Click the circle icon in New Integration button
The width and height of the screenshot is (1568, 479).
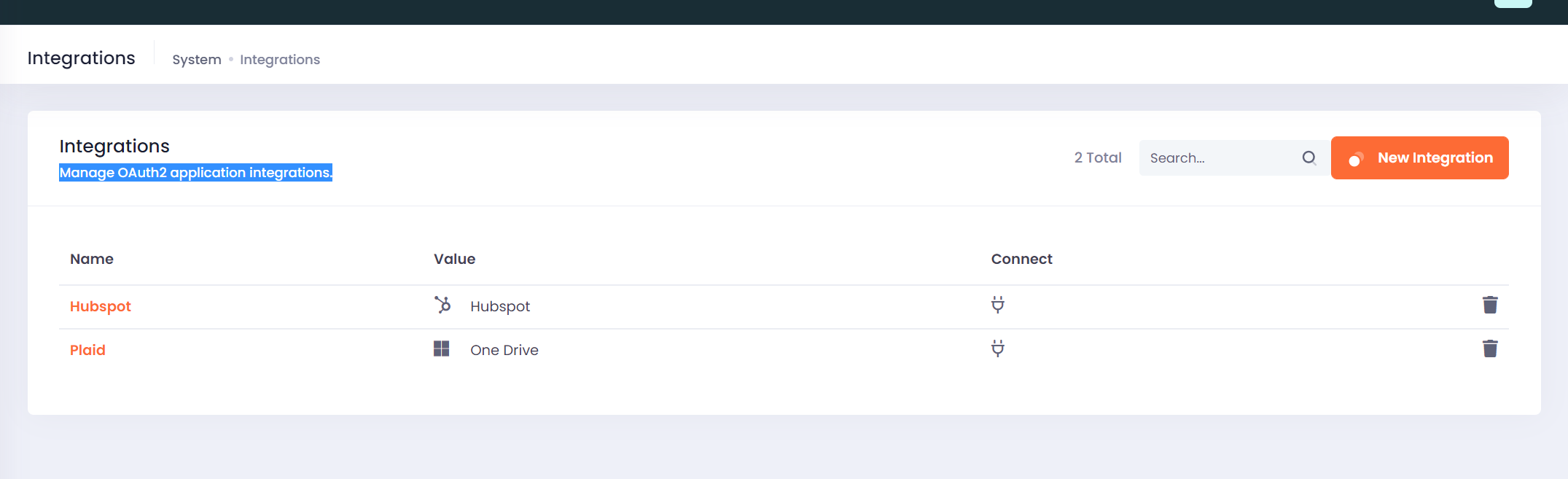tap(1356, 159)
